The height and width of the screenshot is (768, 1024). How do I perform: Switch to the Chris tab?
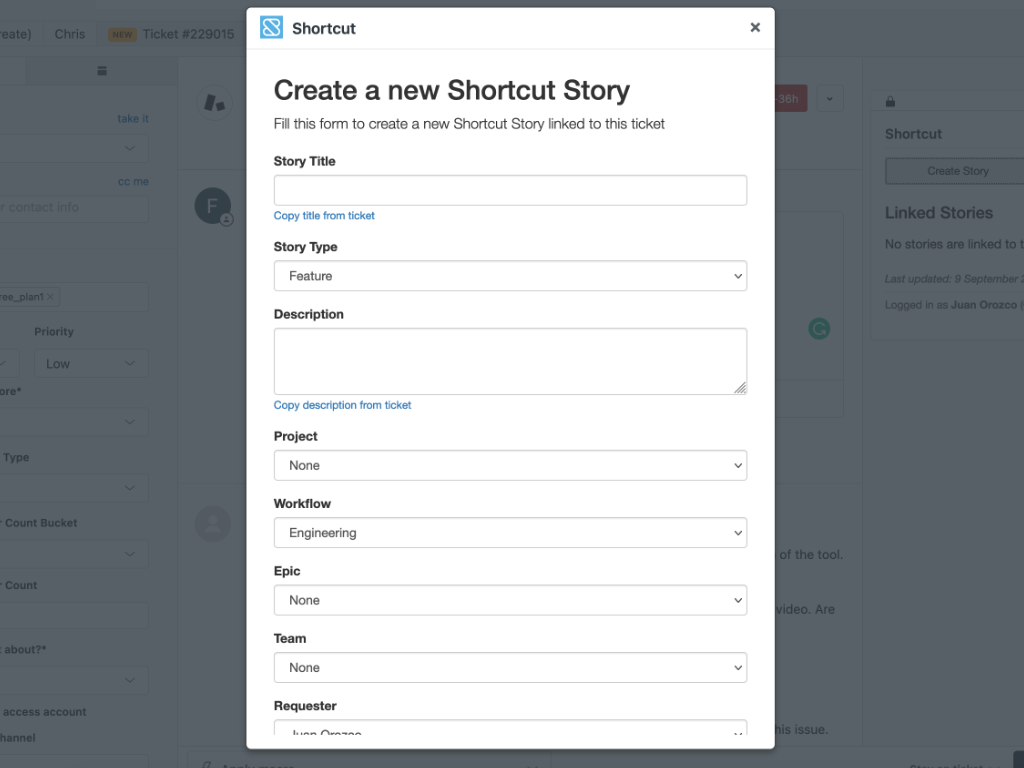69,33
